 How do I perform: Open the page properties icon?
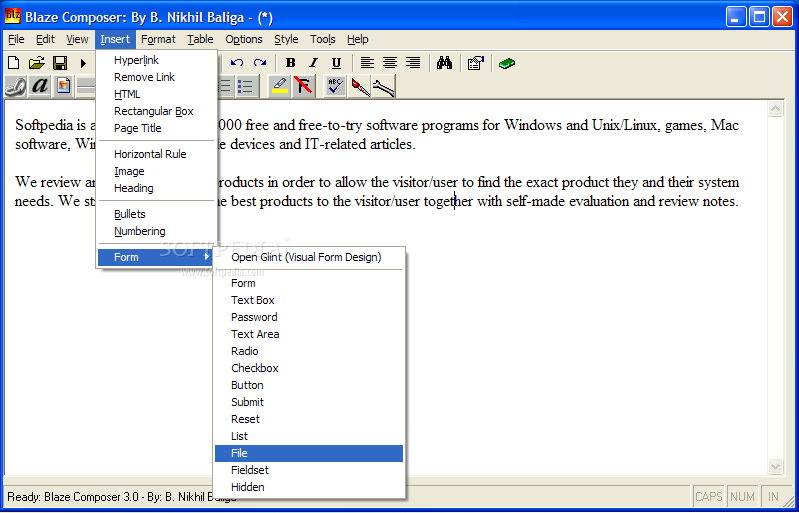pyautogui.click(x=475, y=63)
